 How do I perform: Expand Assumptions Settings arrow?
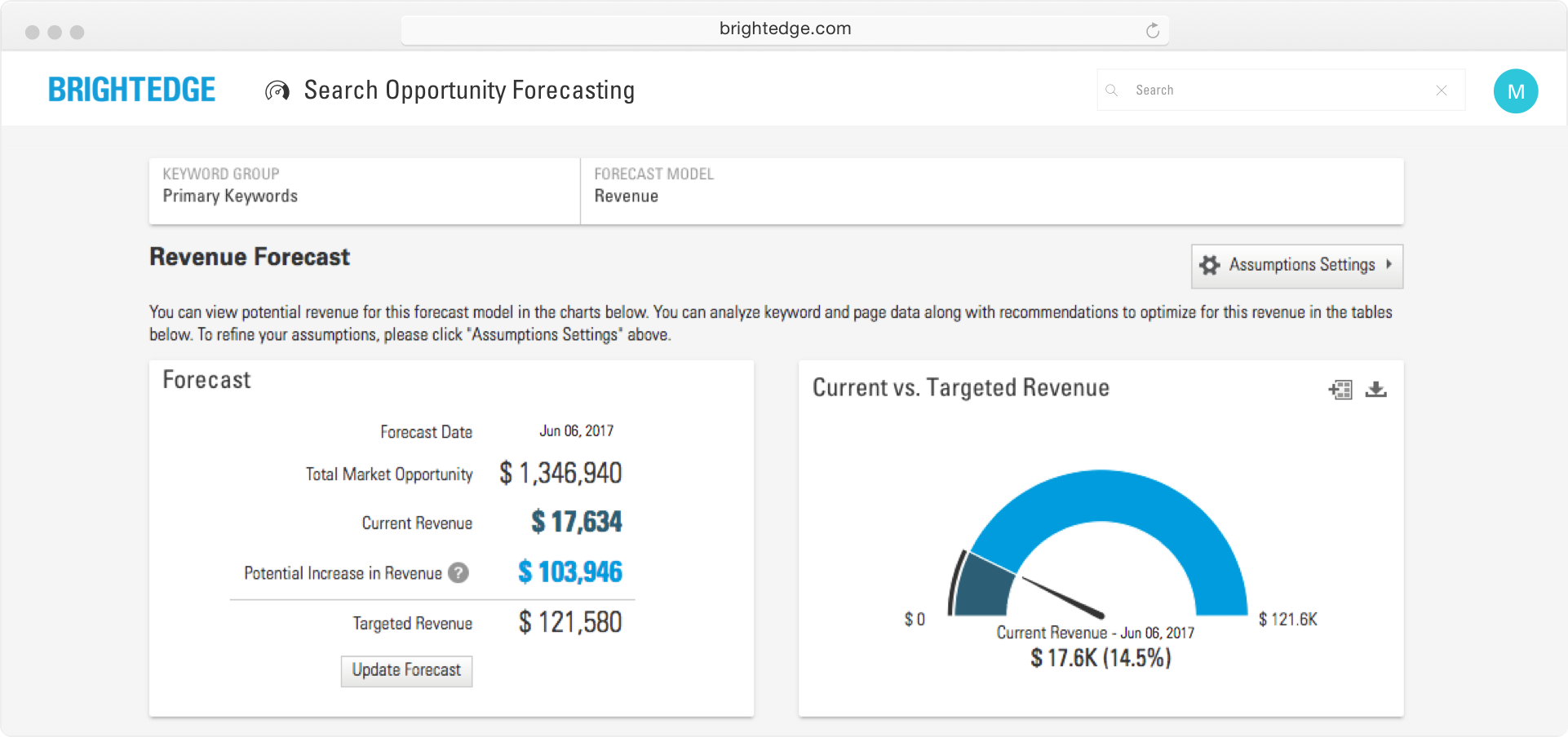point(1389,264)
